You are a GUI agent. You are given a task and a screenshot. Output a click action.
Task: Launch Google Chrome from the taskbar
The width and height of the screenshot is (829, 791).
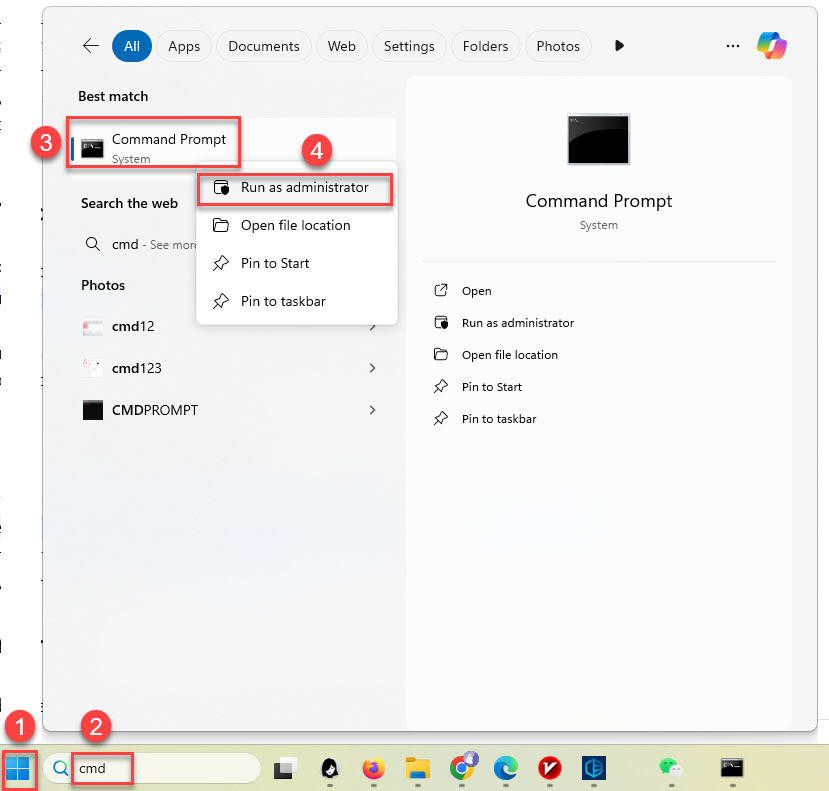(462, 768)
